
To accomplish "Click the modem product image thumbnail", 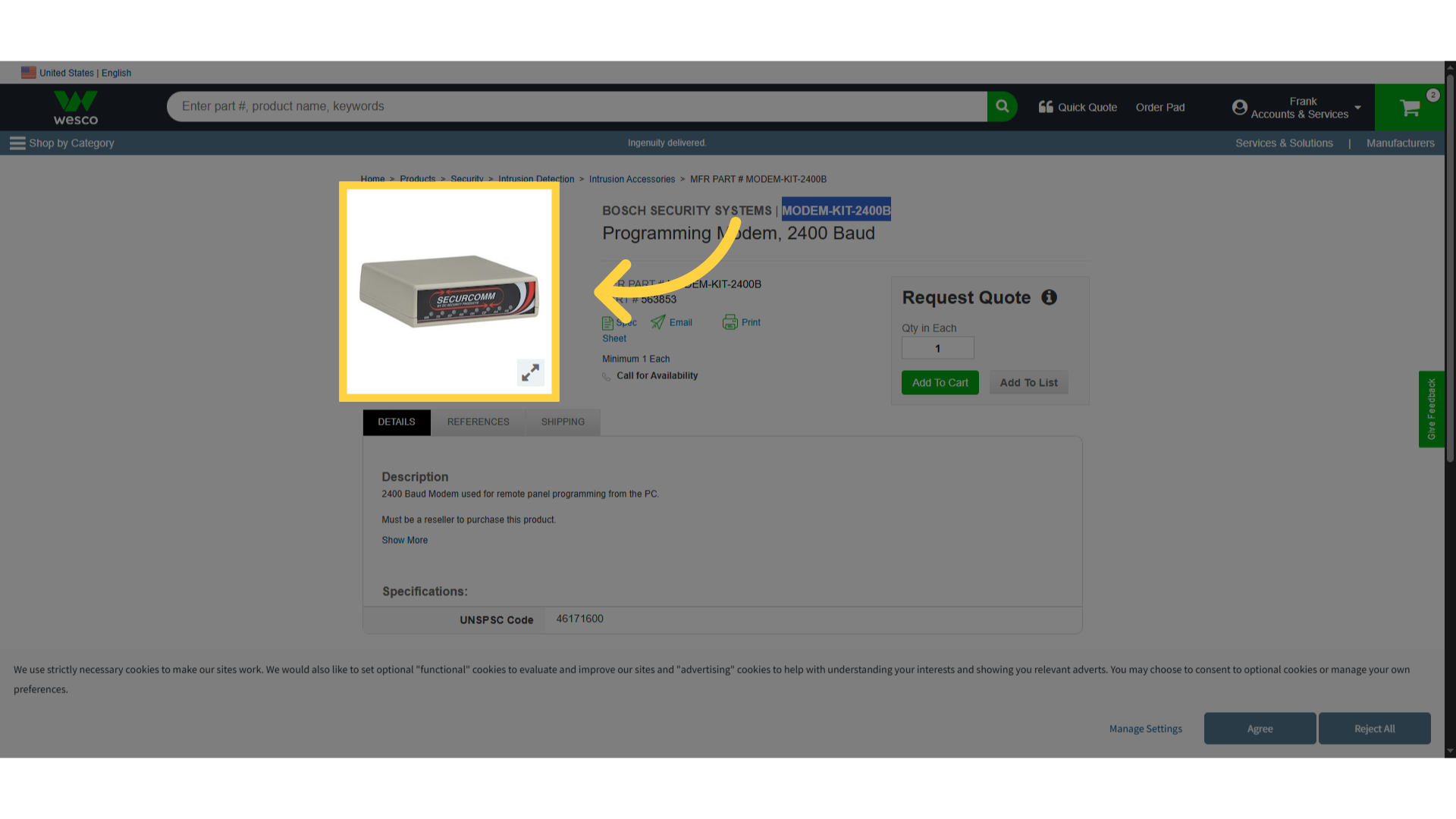I will tap(449, 292).
